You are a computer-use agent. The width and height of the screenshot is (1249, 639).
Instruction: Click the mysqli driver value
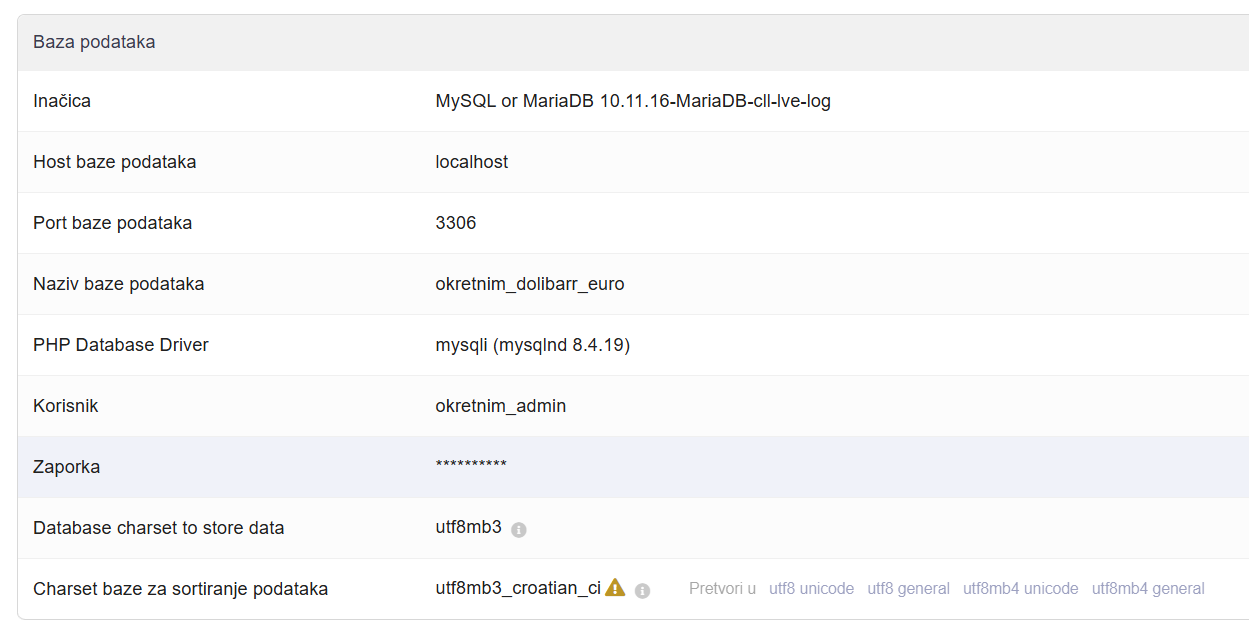(532, 345)
